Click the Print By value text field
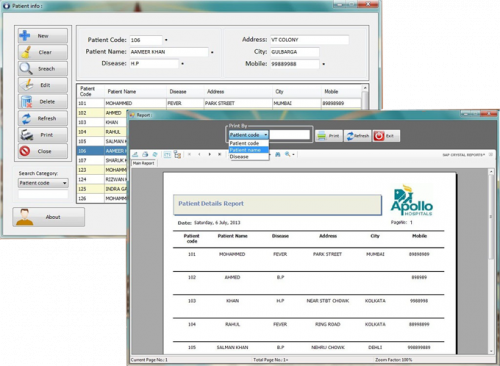Screen dimensions: 500x366 click(290, 135)
